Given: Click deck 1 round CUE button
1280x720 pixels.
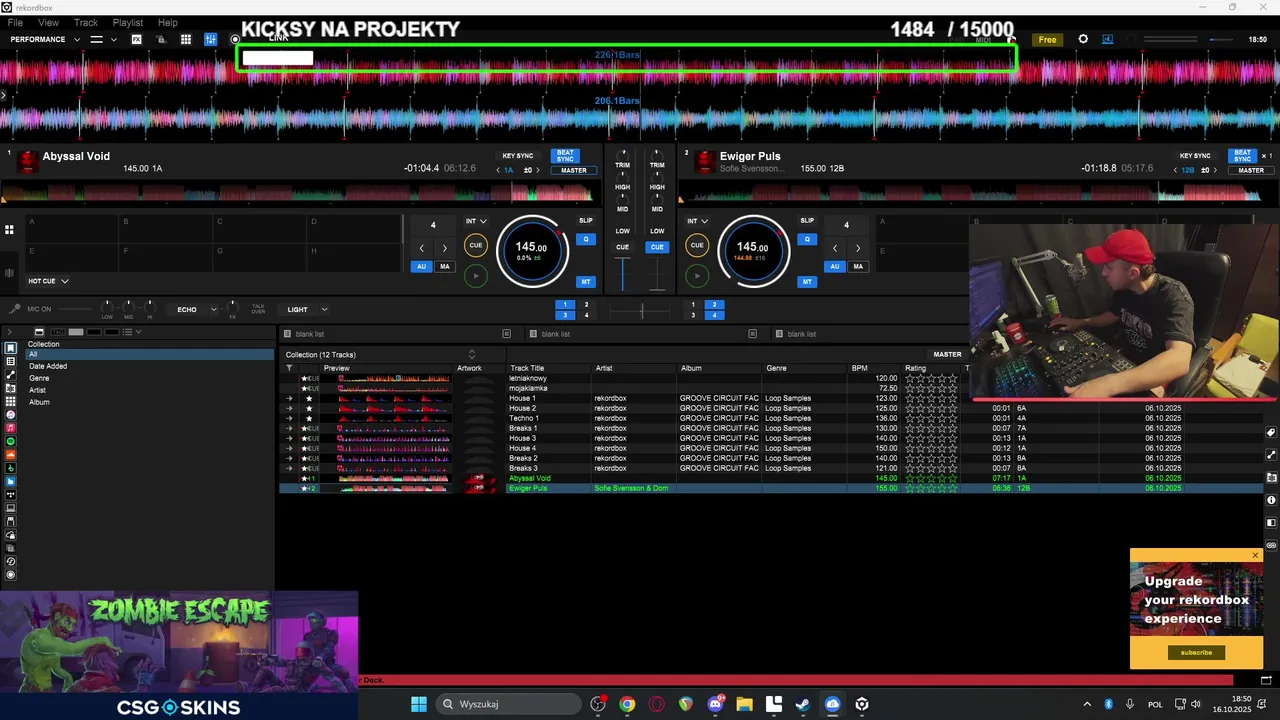Looking at the screenshot, I should tap(476, 245).
